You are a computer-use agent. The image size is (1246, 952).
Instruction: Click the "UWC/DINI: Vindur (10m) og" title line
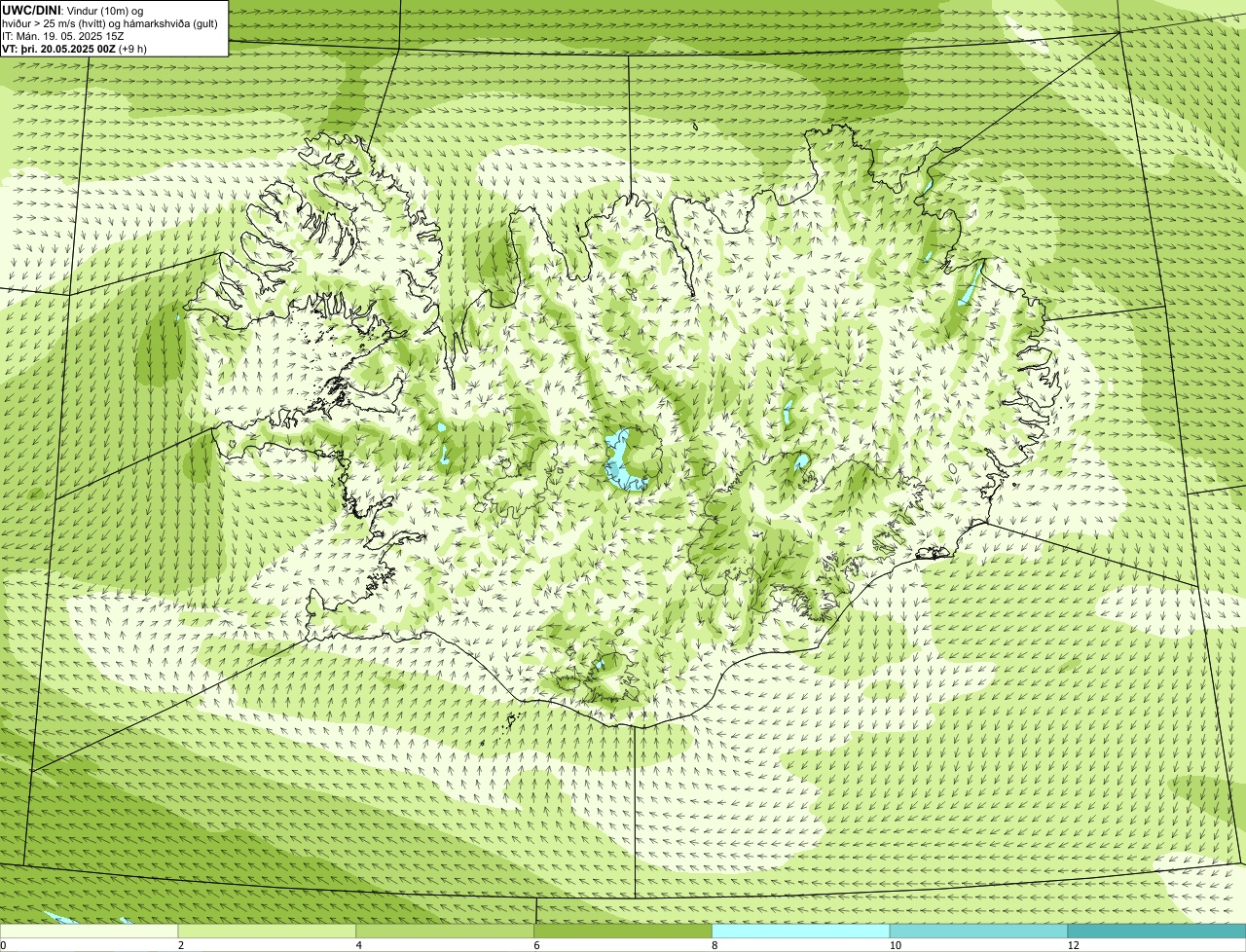coord(73,10)
